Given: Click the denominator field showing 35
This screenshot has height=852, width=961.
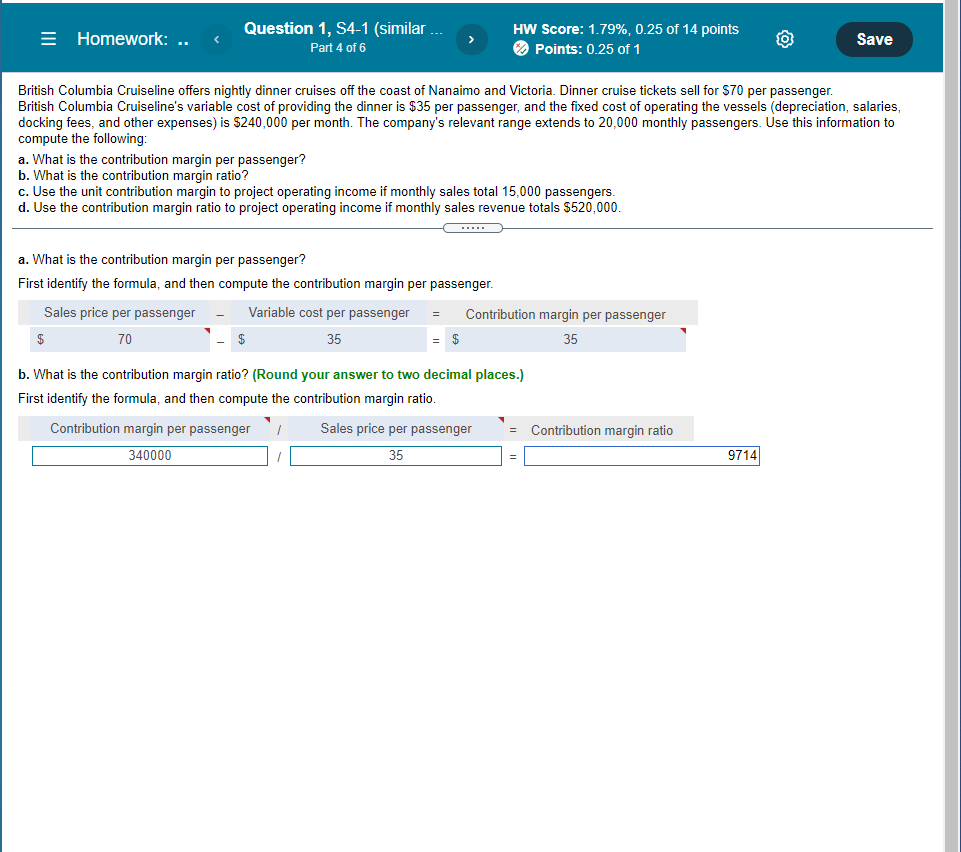Looking at the screenshot, I should [x=395, y=455].
